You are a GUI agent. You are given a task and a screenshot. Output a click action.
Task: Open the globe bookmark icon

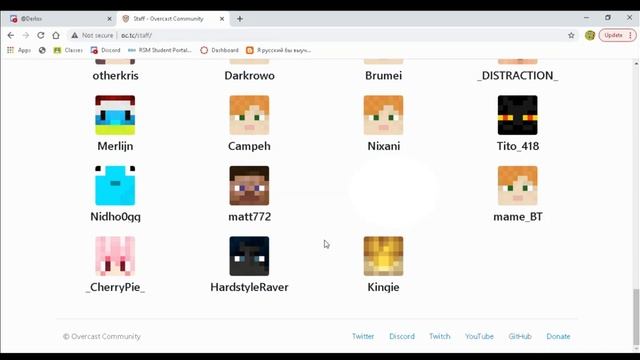click(42, 50)
